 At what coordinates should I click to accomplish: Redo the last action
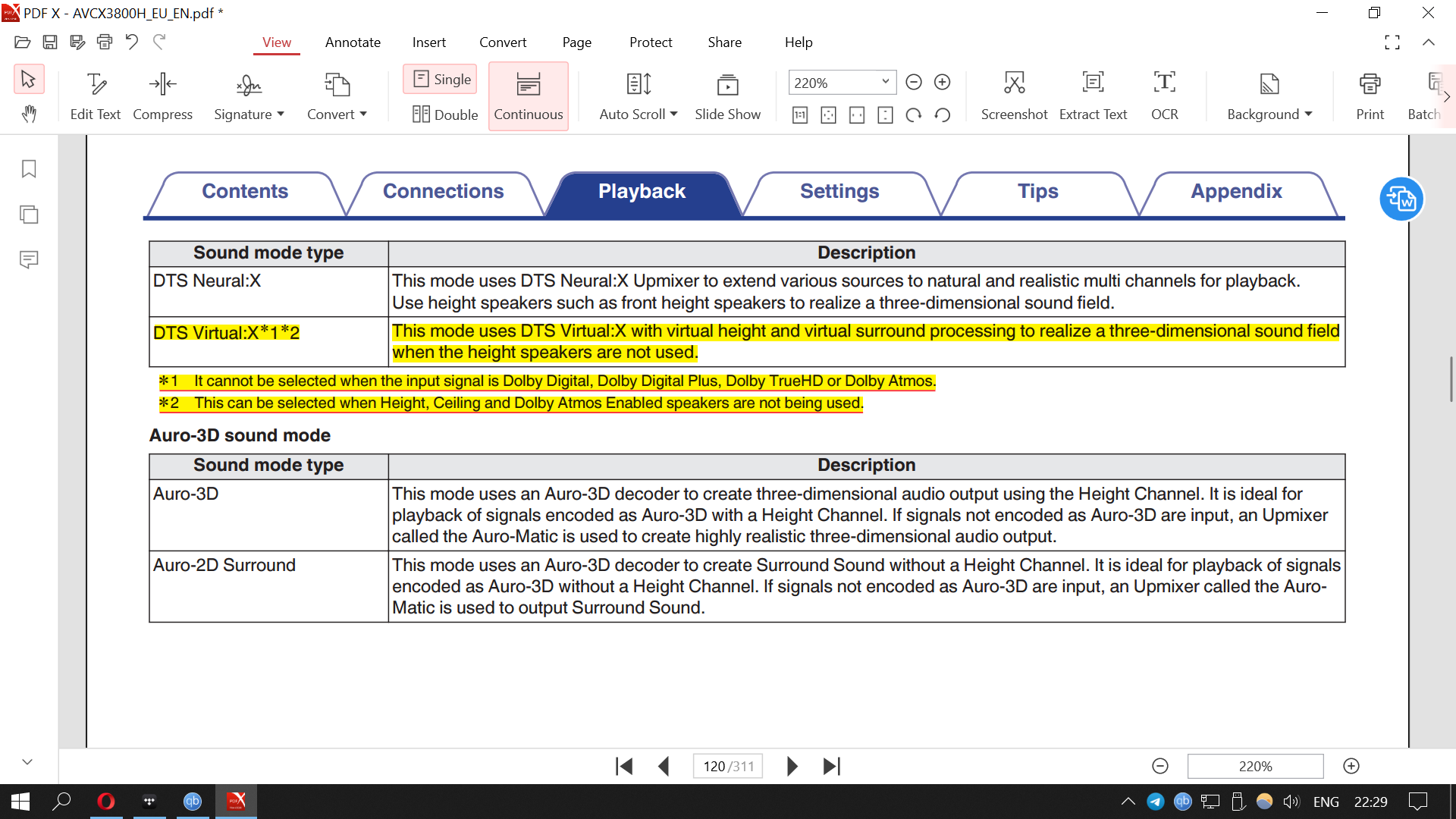(159, 42)
